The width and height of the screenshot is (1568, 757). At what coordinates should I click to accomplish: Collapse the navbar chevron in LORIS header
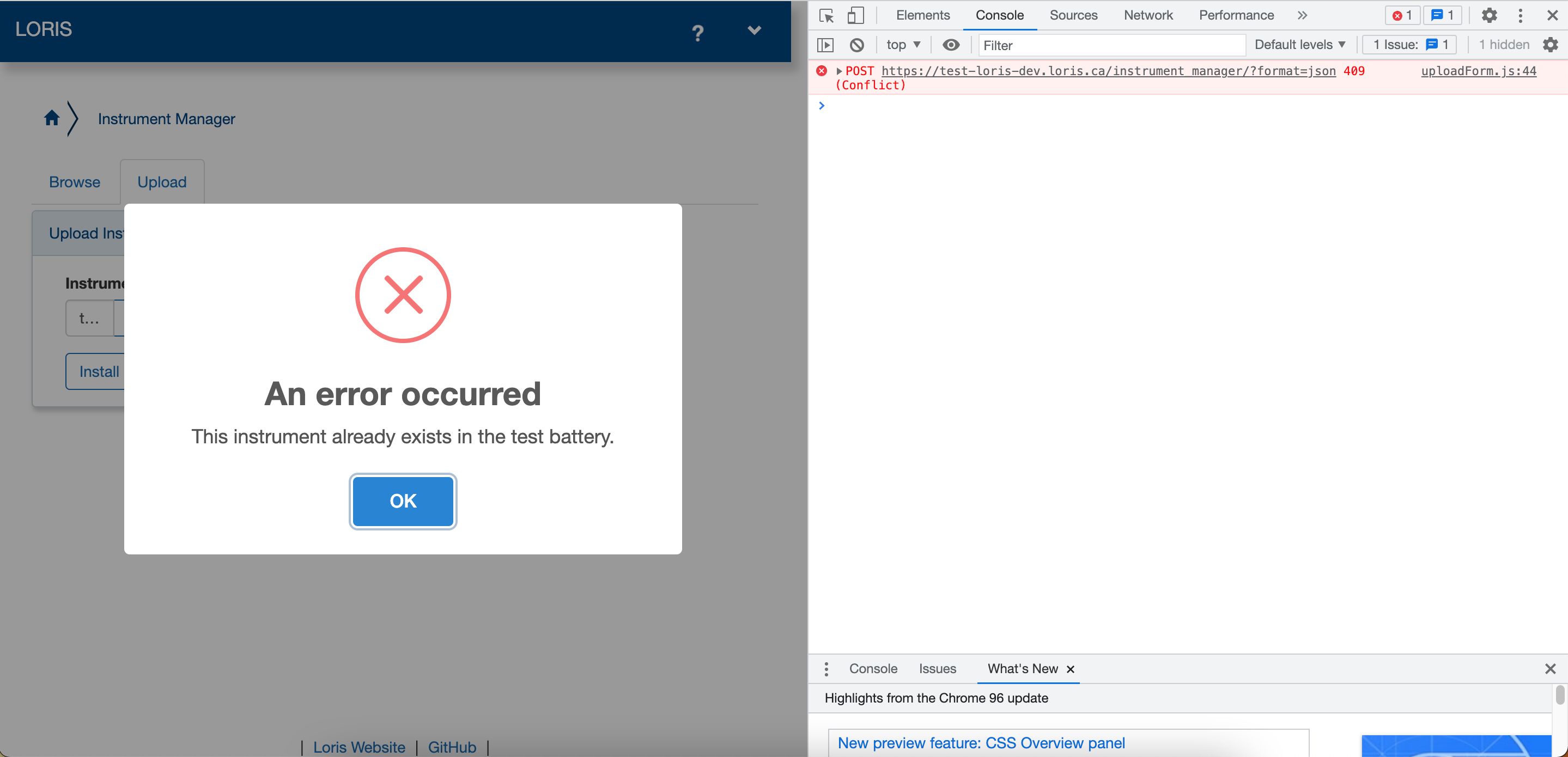(x=754, y=30)
